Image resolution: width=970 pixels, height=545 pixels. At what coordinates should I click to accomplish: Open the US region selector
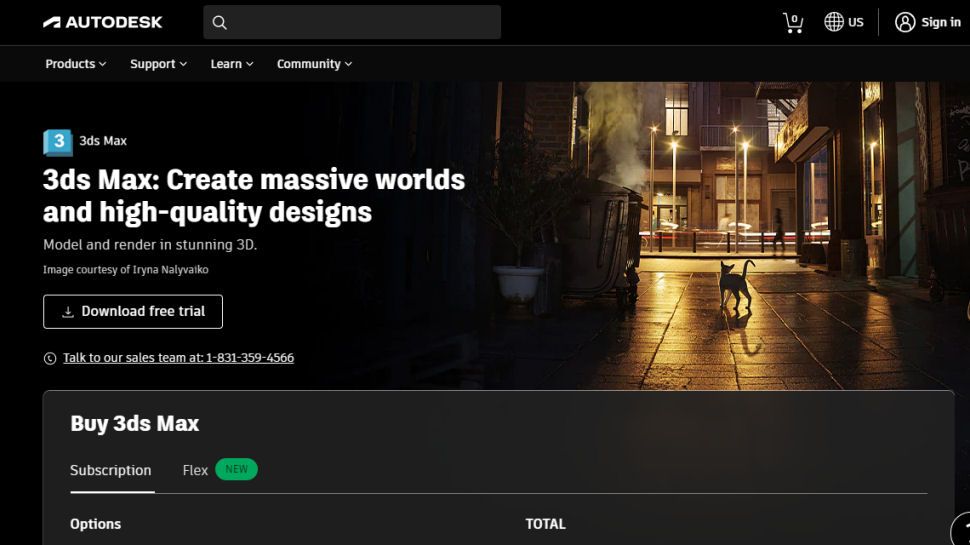pyautogui.click(x=844, y=22)
